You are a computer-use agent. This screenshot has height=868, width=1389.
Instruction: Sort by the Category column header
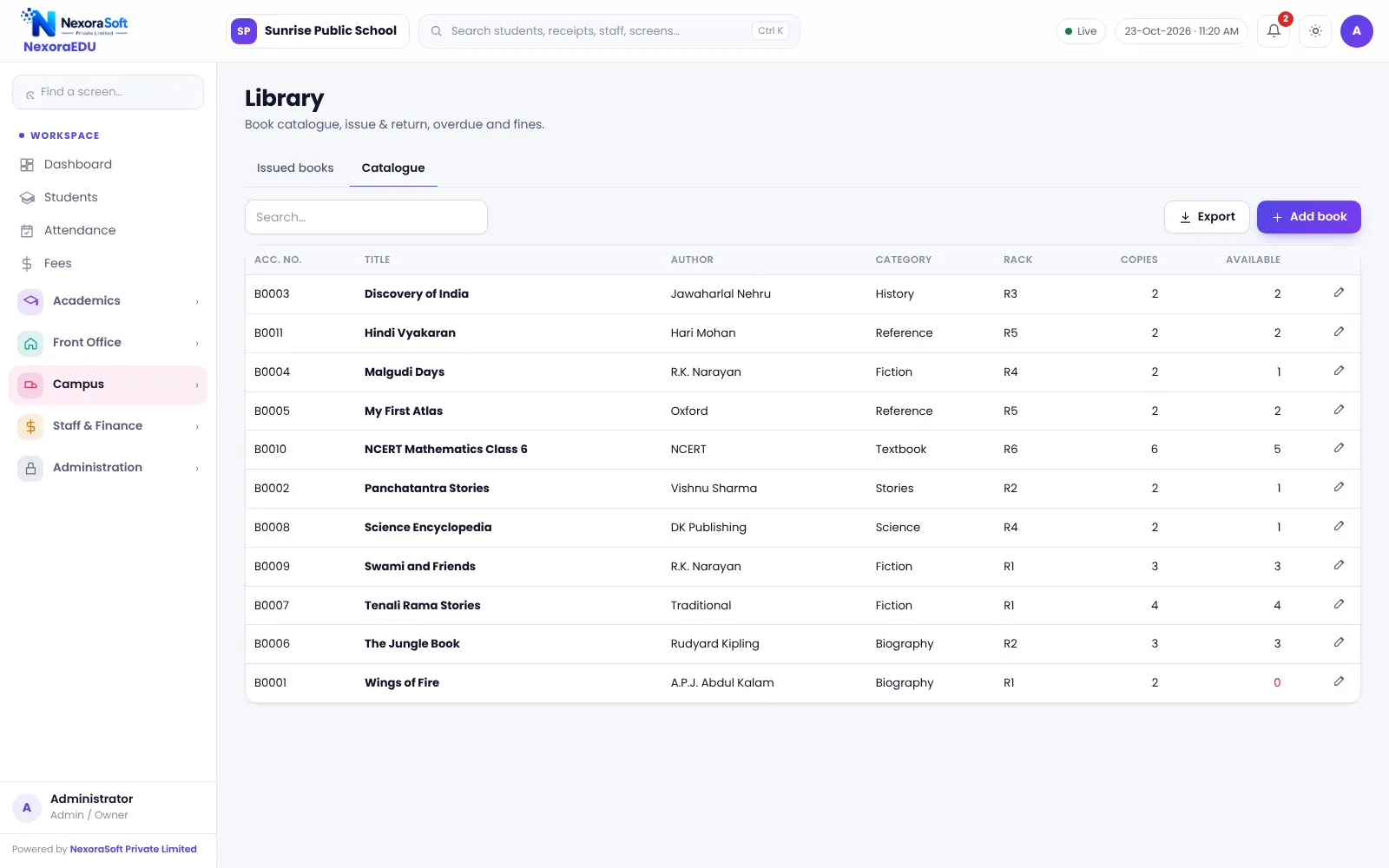(904, 260)
